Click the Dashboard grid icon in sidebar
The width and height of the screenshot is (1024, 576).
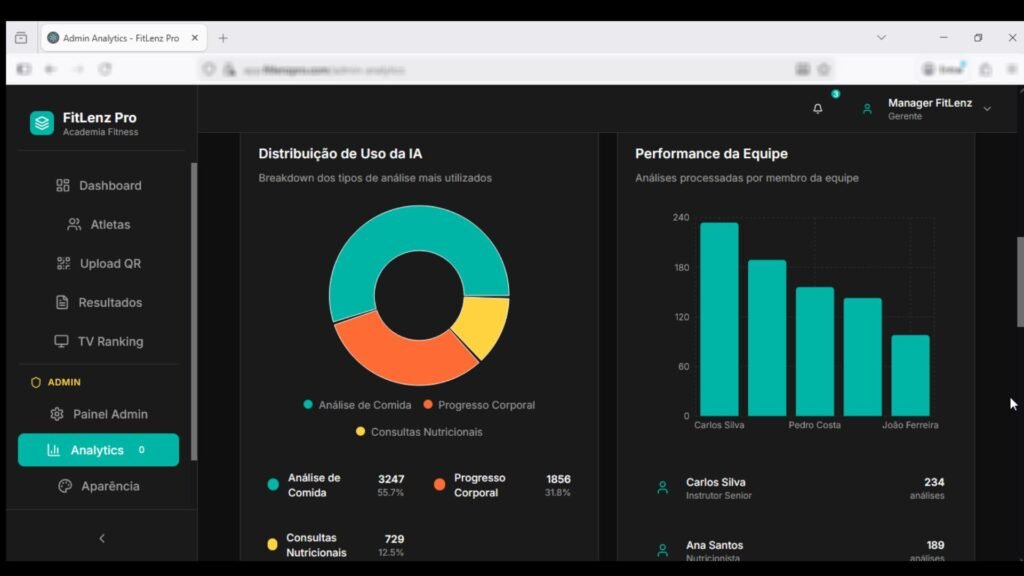[63, 185]
